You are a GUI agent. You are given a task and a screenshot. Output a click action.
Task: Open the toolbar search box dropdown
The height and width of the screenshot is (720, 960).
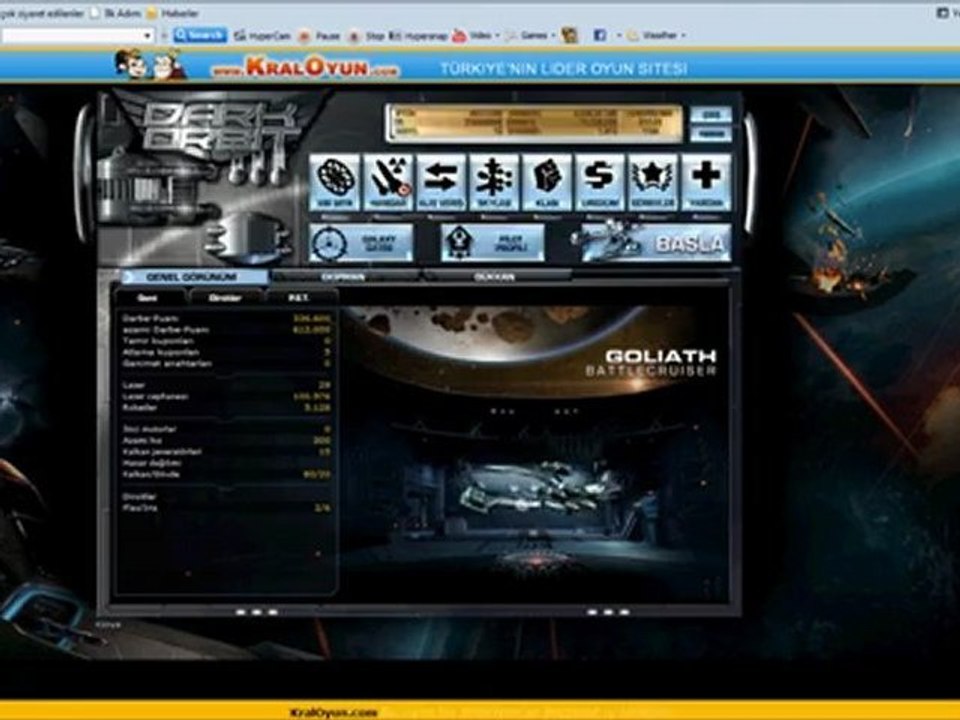147,36
